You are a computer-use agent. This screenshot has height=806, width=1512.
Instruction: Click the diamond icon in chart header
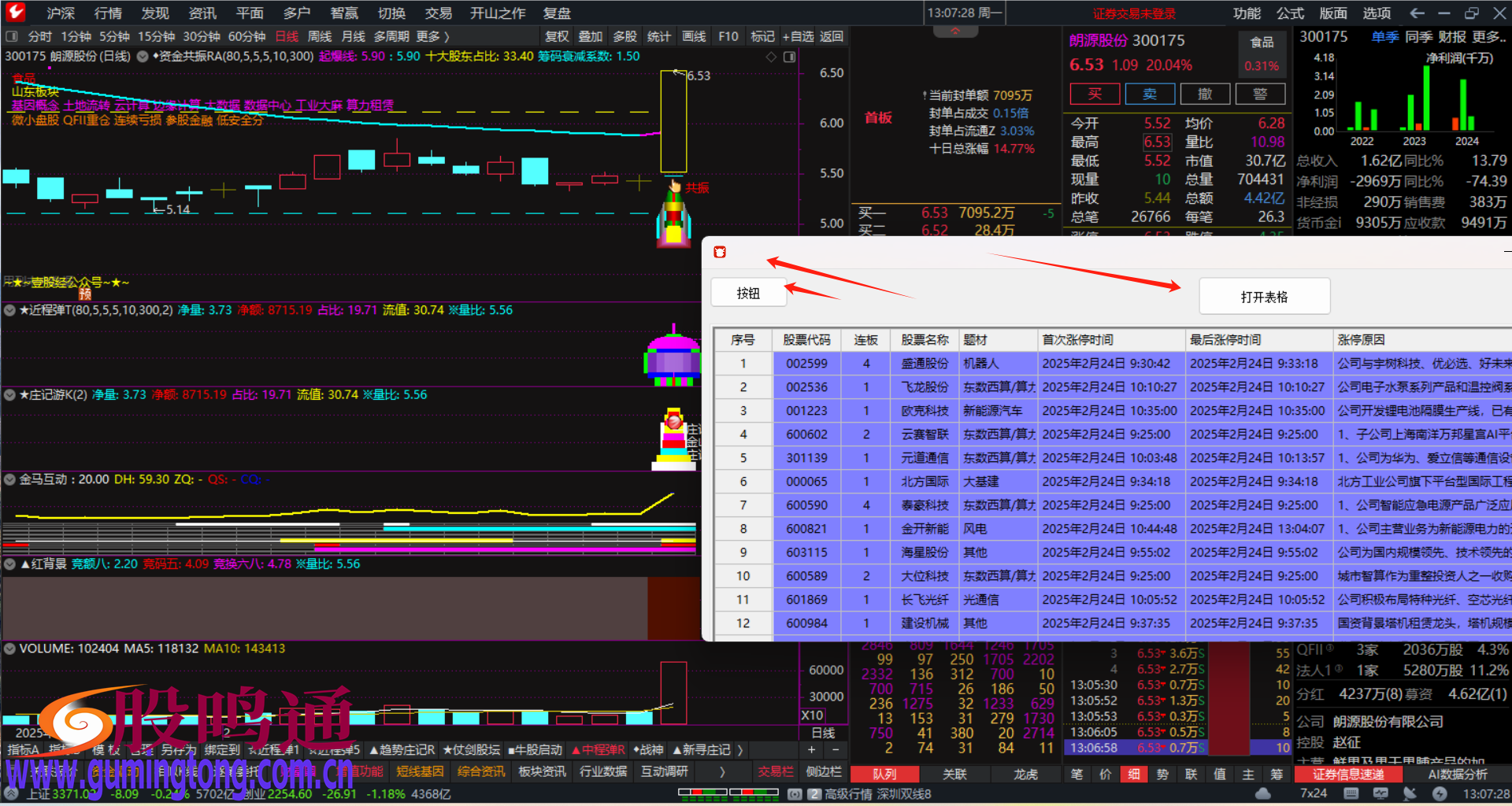tap(771, 57)
